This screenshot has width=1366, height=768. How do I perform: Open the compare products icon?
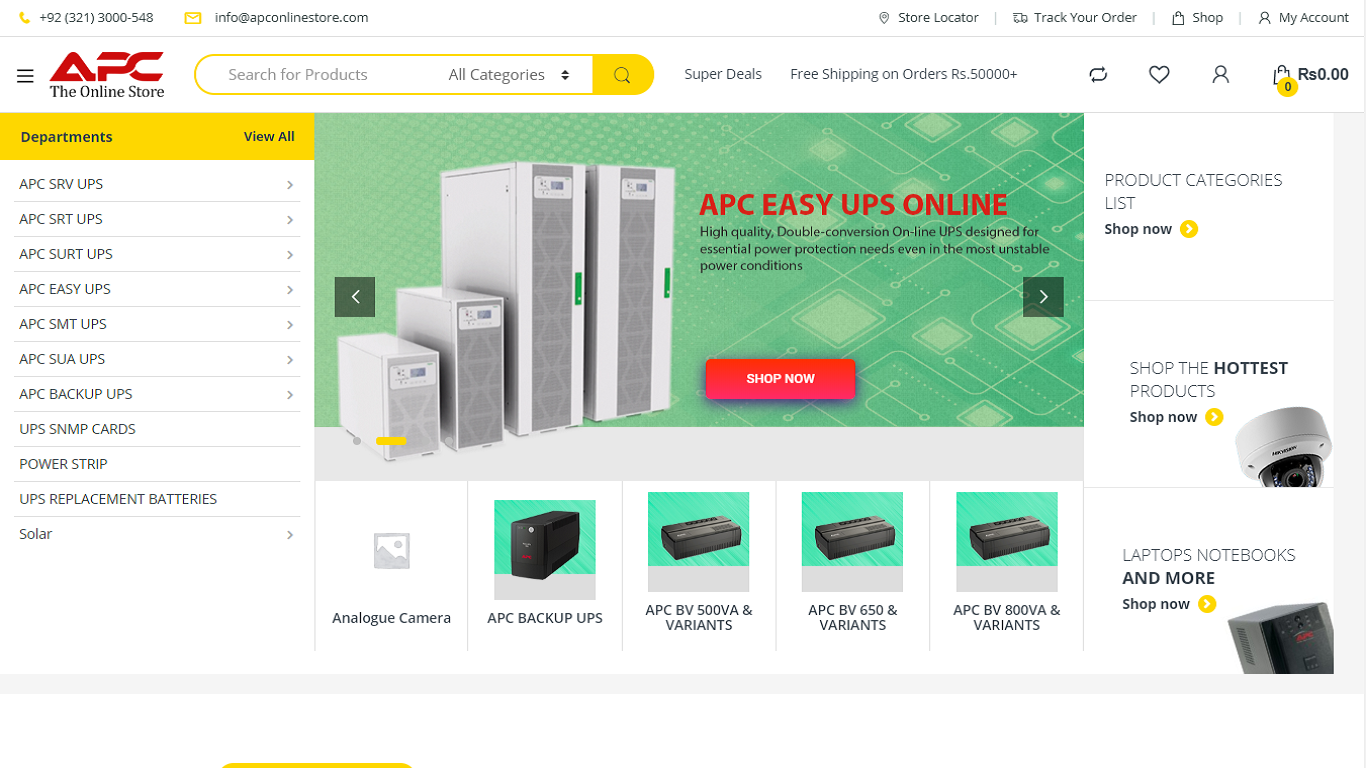coord(1098,75)
